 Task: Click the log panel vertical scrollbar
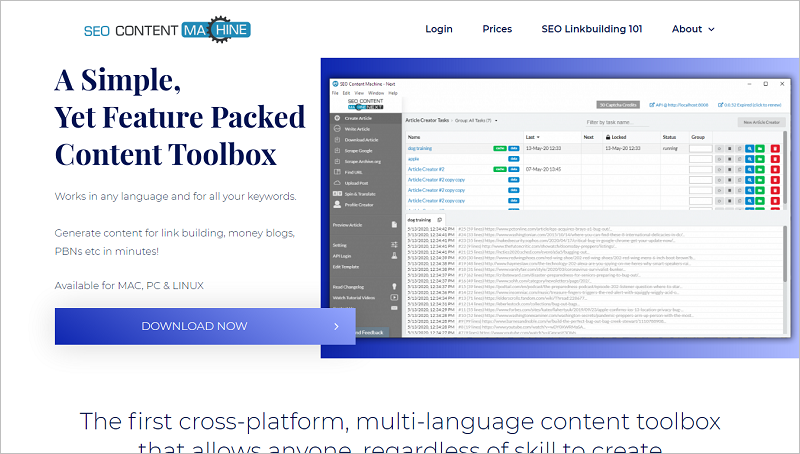coord(785,254)
